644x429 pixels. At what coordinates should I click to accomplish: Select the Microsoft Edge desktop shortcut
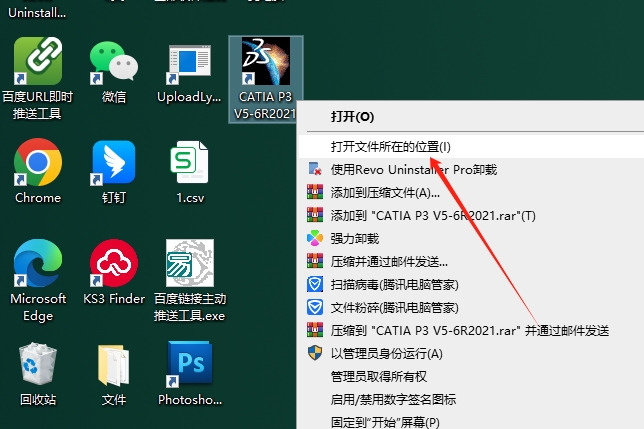tap(38, 265)
